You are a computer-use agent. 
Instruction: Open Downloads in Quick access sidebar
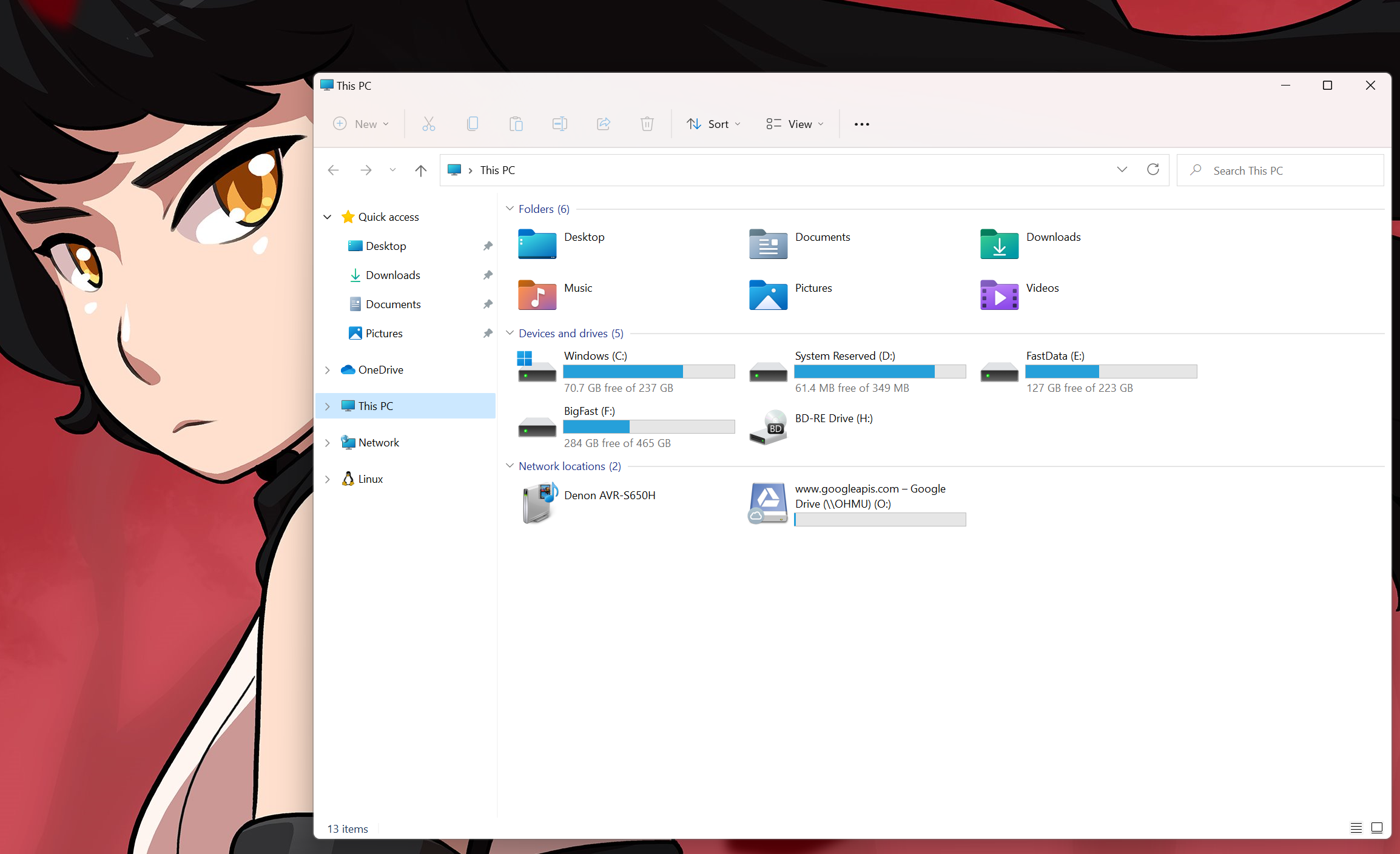(393, 275)
